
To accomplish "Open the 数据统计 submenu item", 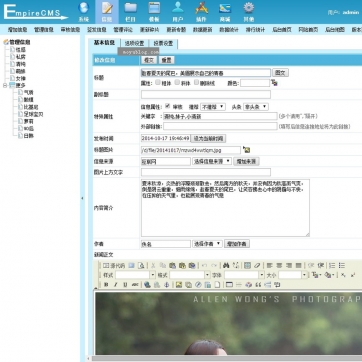I will (x=229, y=30).
